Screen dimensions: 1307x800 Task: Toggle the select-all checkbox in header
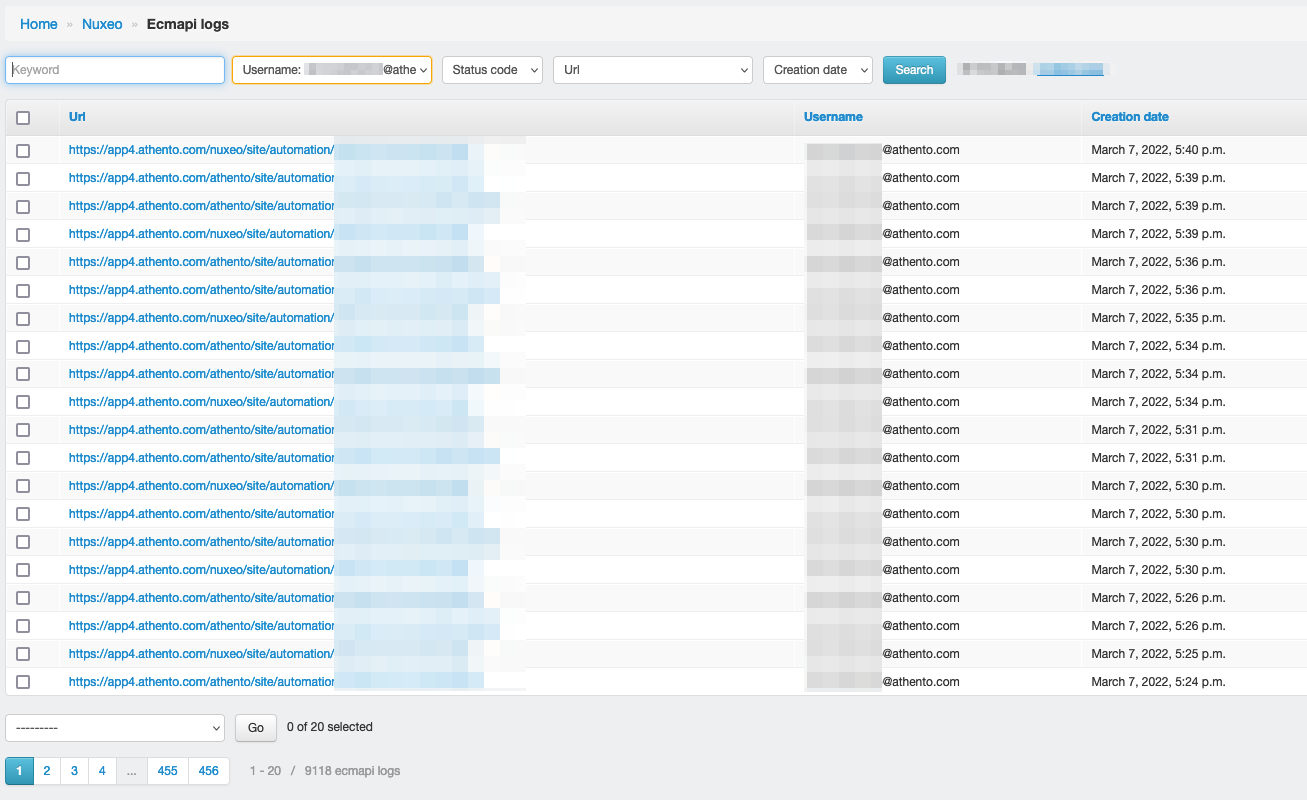23,118
